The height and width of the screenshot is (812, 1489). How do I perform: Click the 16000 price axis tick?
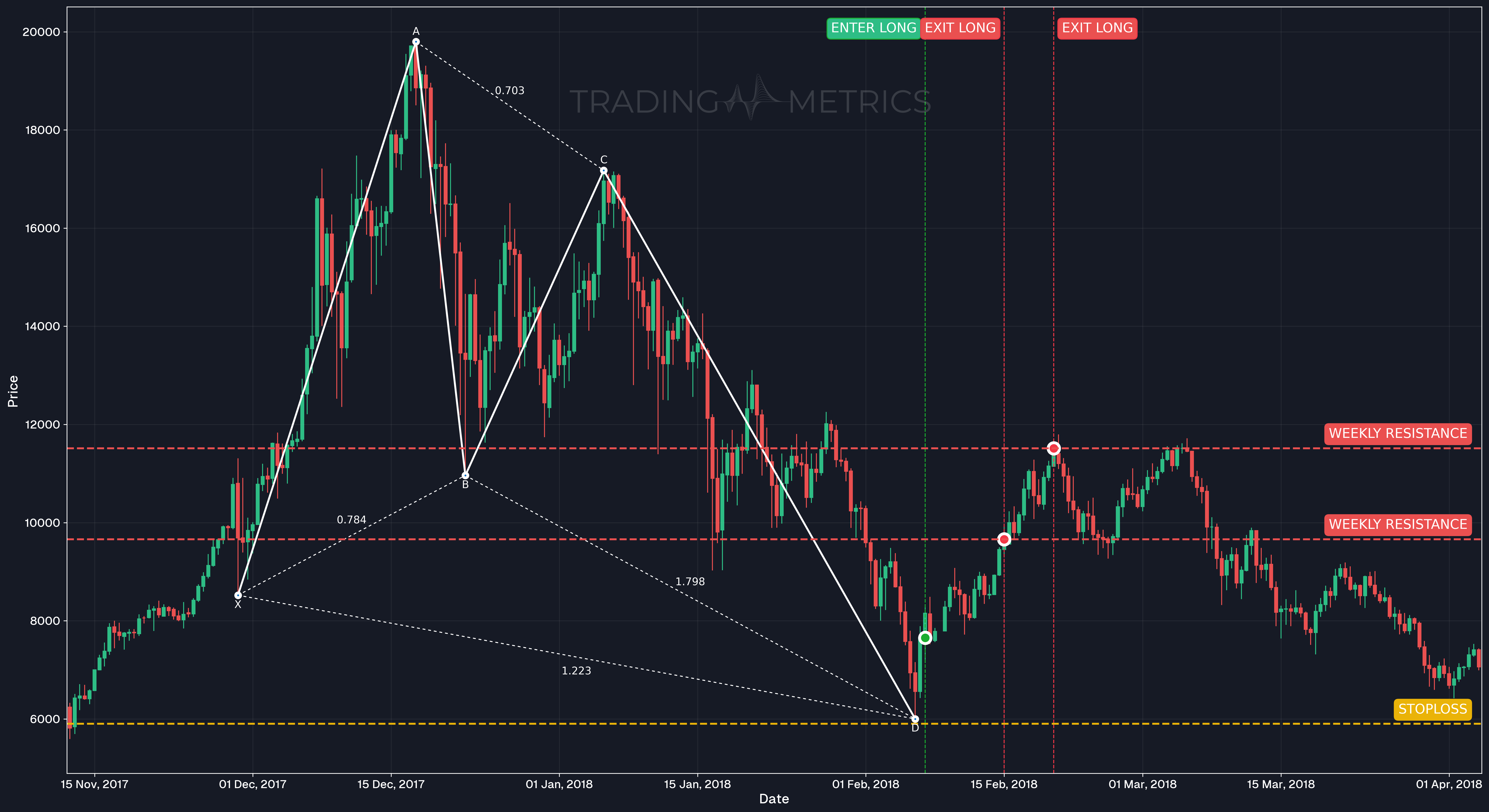coord(42,229)
